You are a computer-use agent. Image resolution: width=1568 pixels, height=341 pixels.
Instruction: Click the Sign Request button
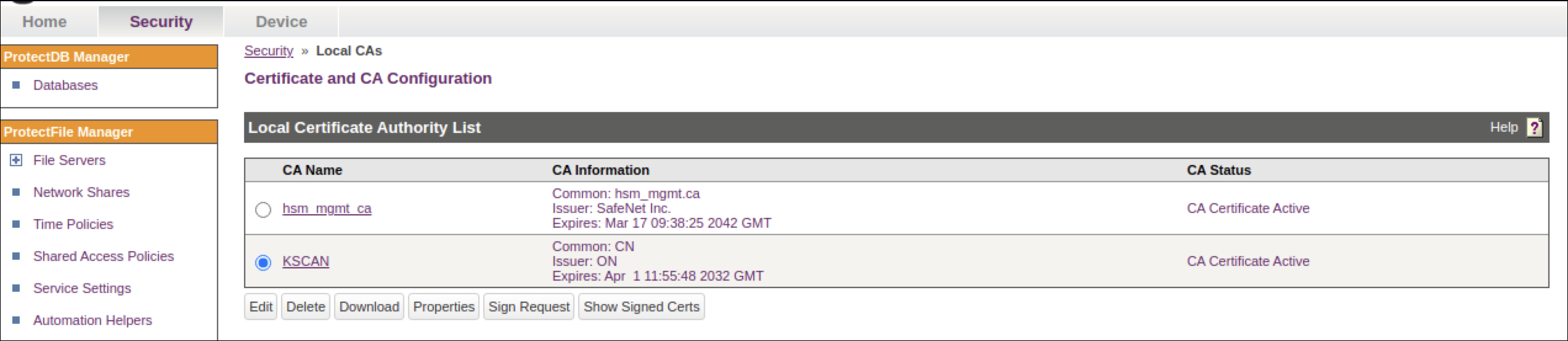(x=529, y=307)
